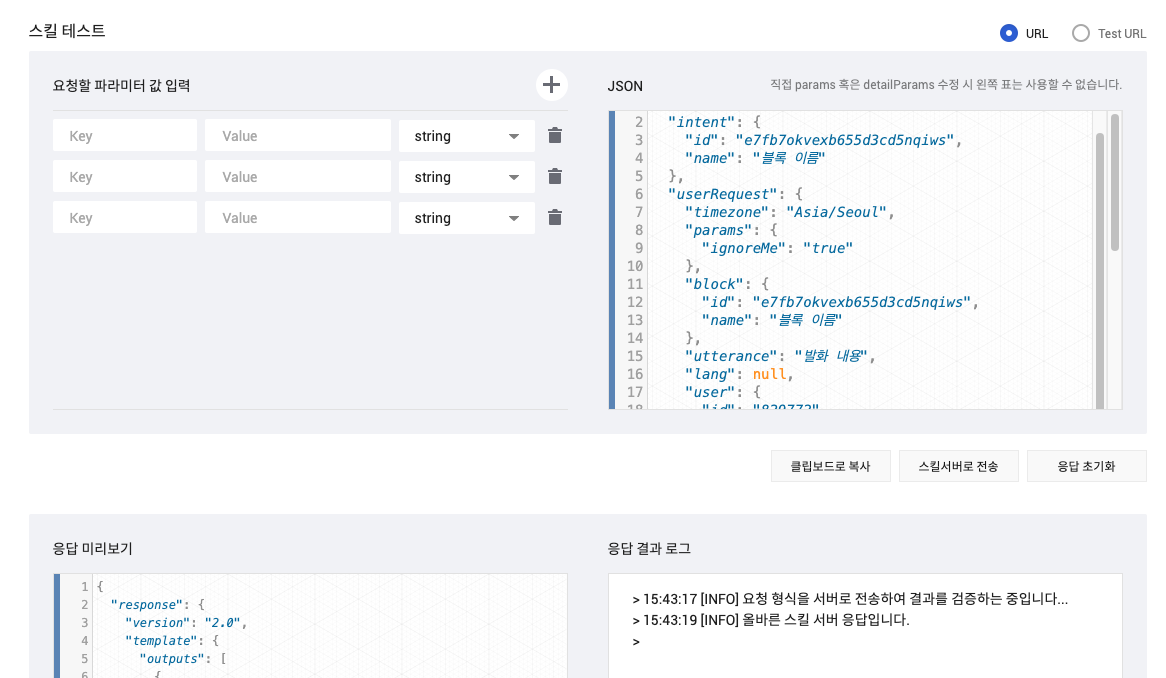Click the JSON panel outer scrollbar thumb

1115,183
